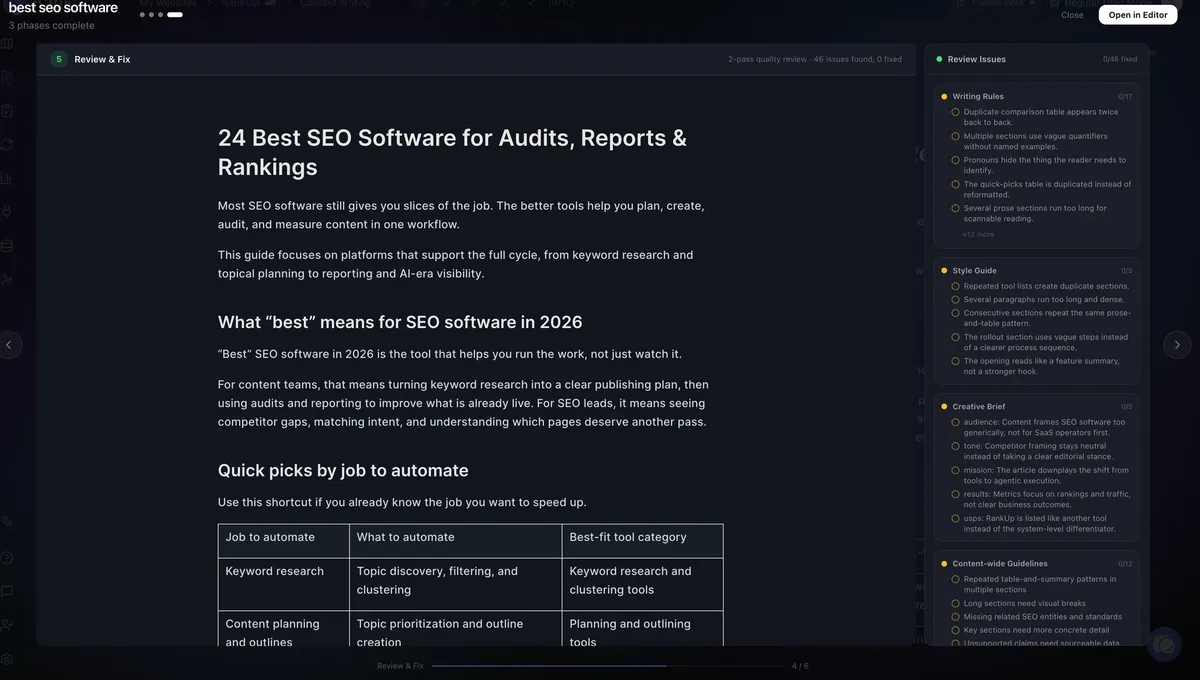
Task: Click 'Topic discovery, filtering, and clustering' cell
Action: click(x=455, y=584)
